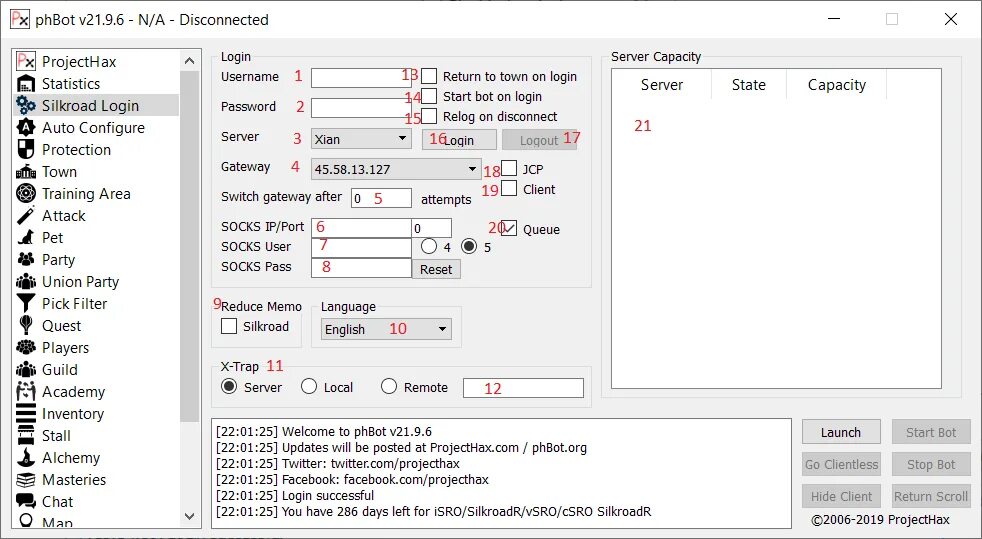Click the Return Scroll button
The width and height of the screenshot is (982, 539).
click(x=931, y=496)
